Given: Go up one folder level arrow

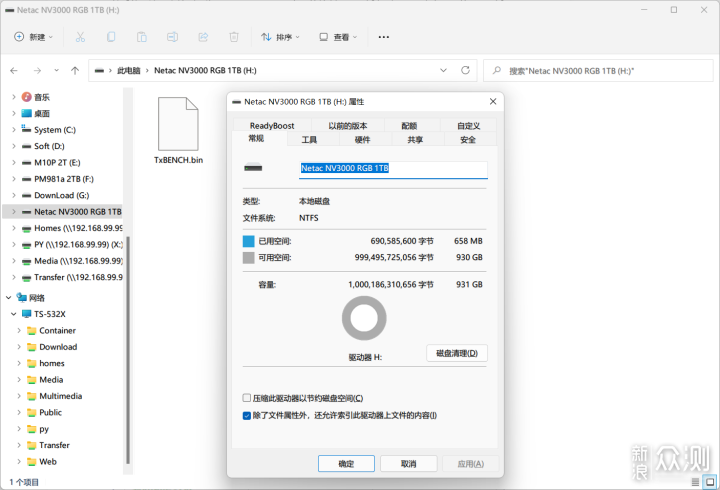Looking at the screenshot, I should [x=75, y=71].
